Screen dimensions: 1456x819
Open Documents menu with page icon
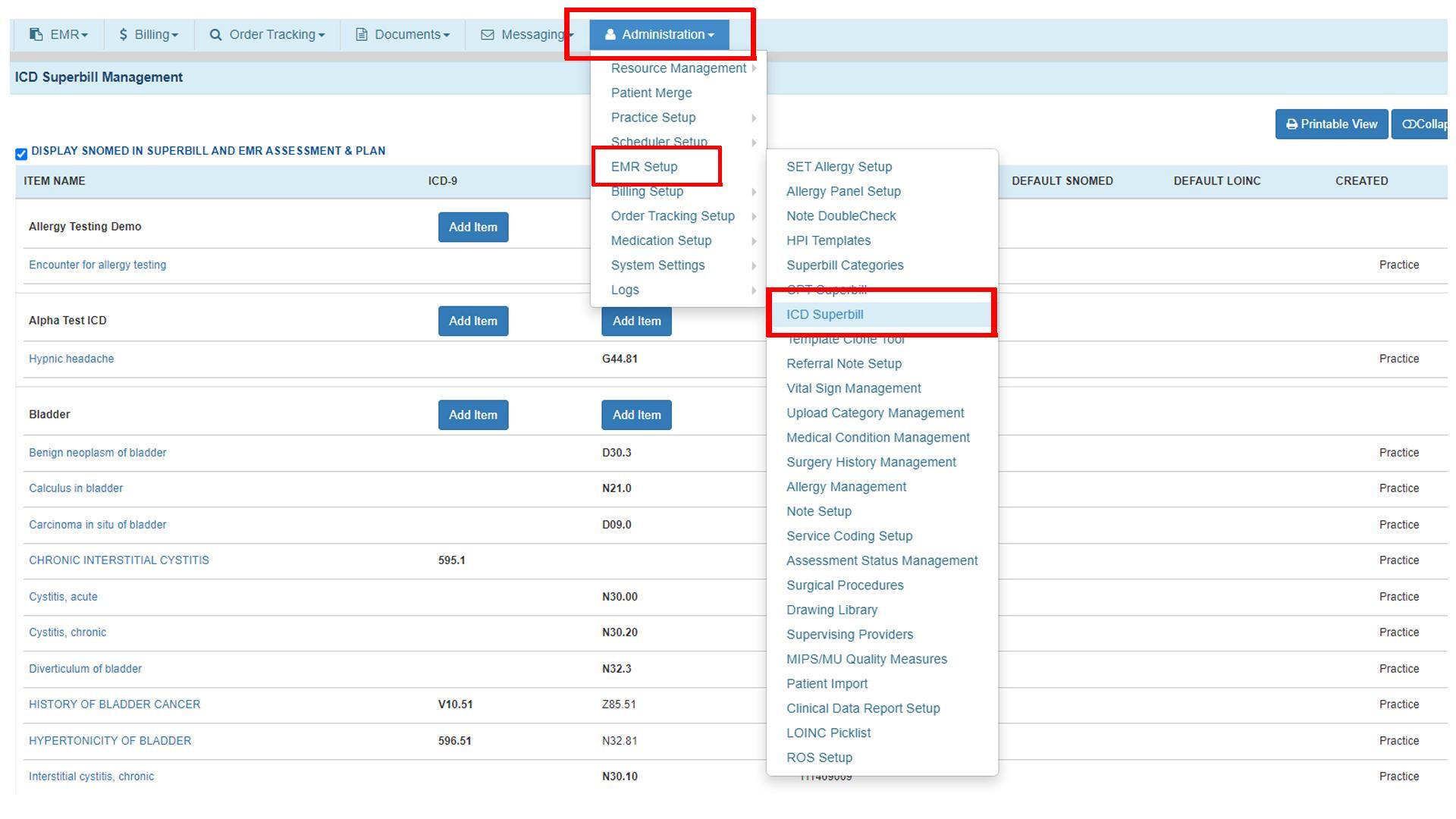(403, 35)
